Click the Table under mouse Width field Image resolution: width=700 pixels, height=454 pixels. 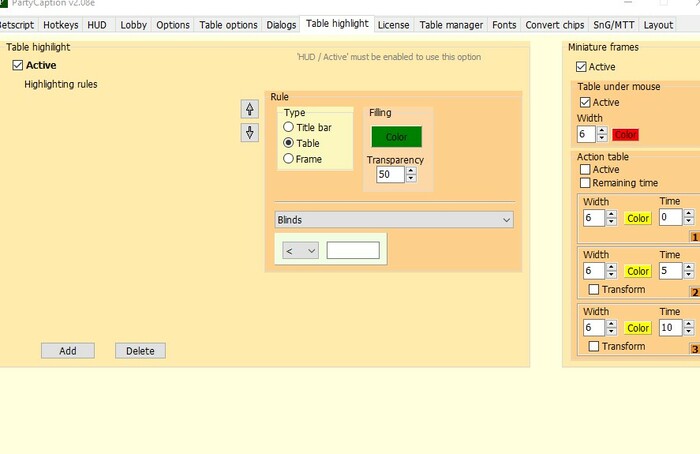point(586,134)
